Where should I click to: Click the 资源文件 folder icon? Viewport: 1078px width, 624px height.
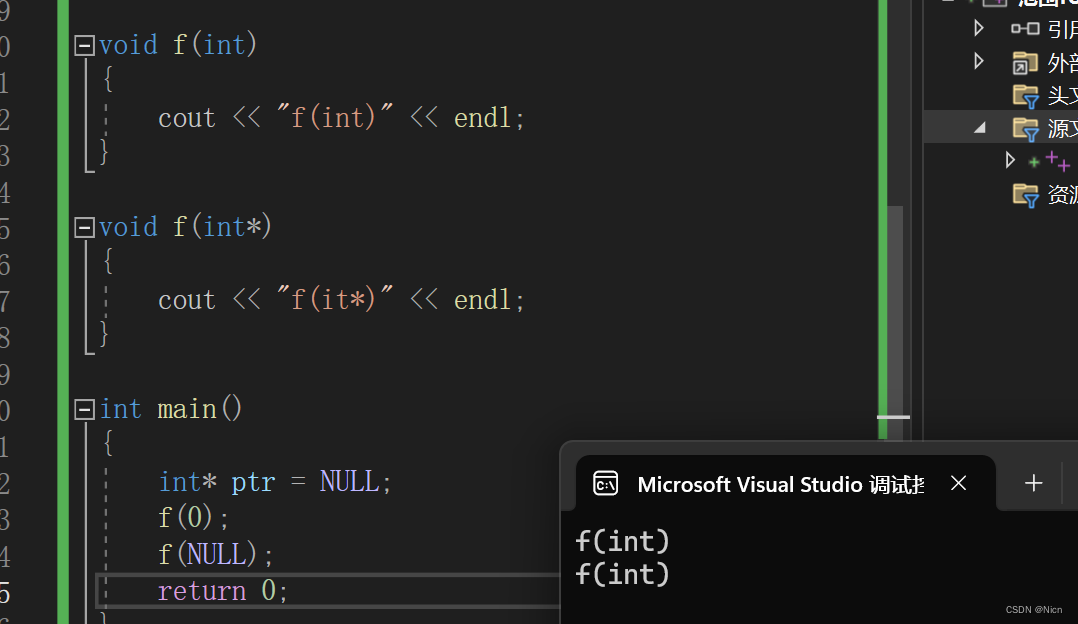[1026, 195]
